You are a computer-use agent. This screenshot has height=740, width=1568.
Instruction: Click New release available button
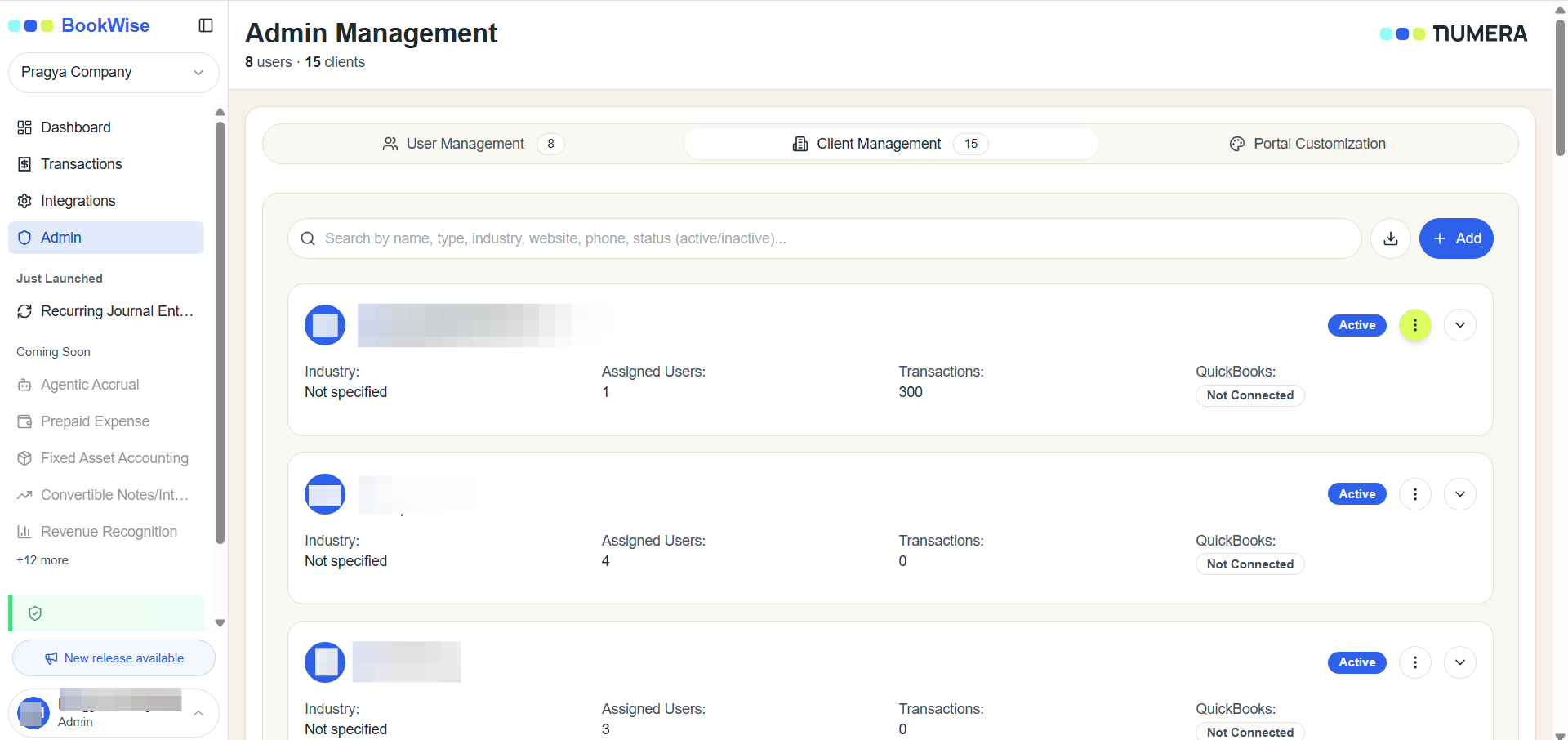tap(114, 658)
